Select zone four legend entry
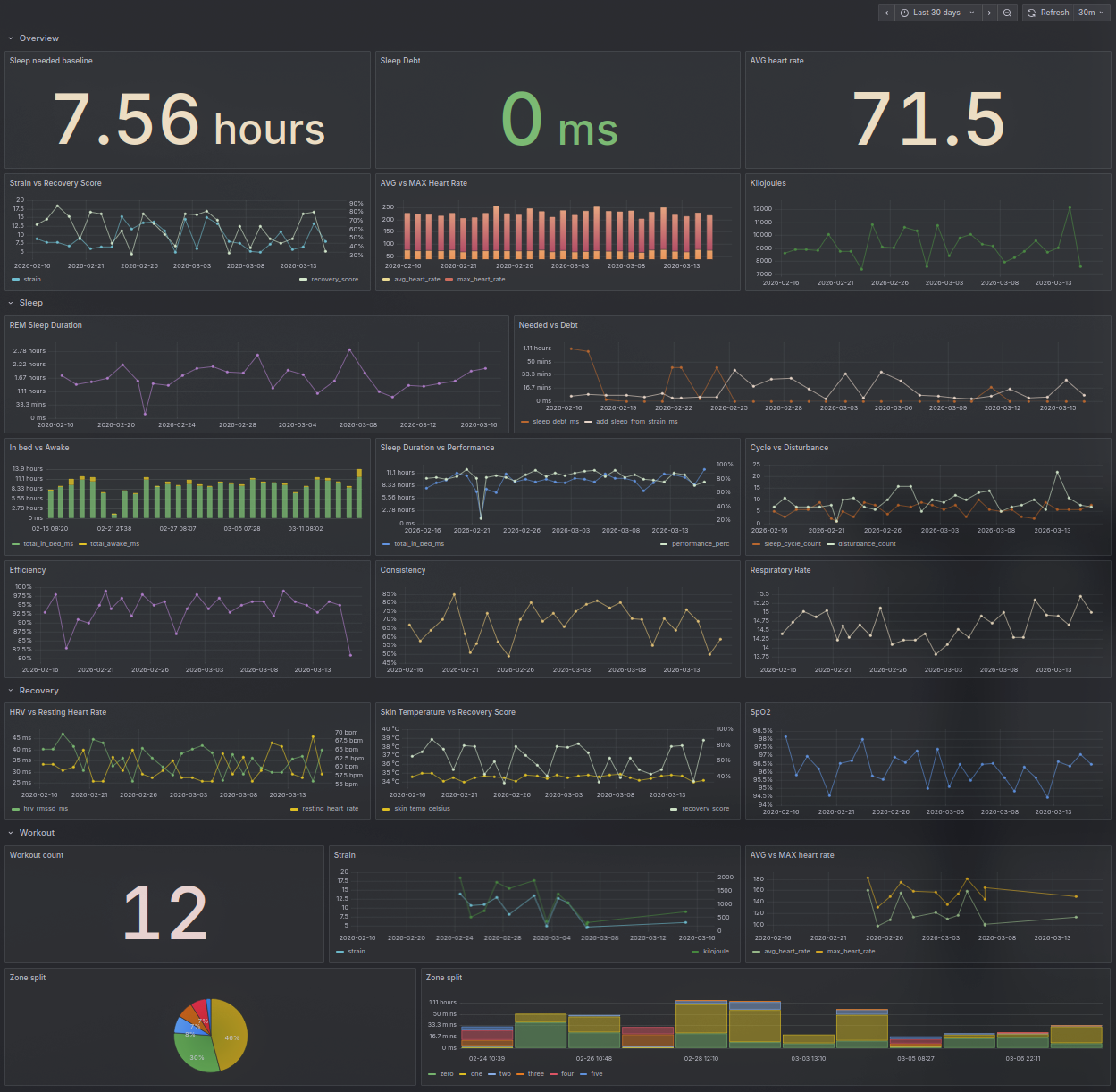The width and height of the screenshot is (1116, 1092). click(x=561, y=1074)
